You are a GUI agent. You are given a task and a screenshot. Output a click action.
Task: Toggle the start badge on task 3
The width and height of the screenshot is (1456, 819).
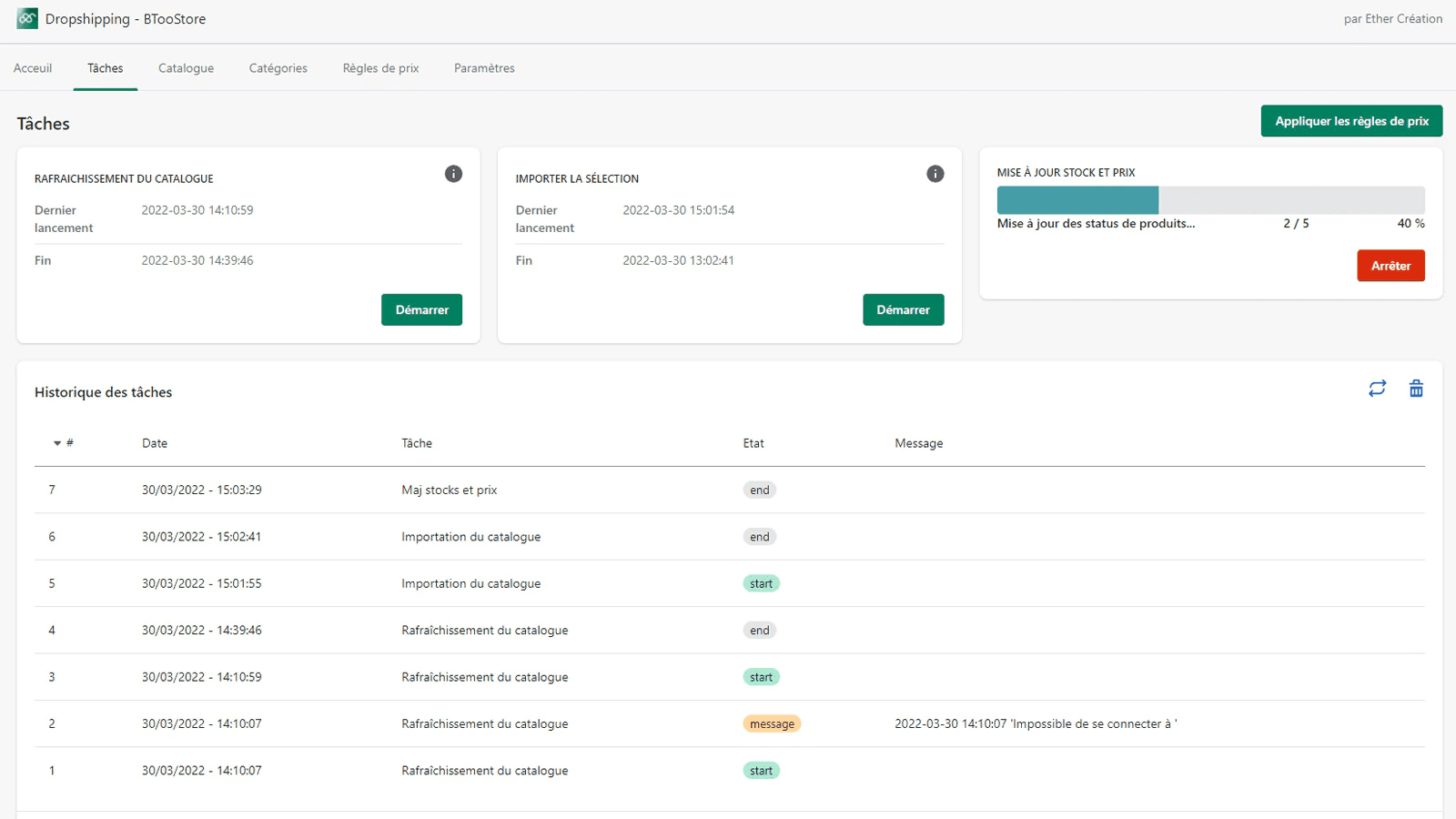(761, 677)
